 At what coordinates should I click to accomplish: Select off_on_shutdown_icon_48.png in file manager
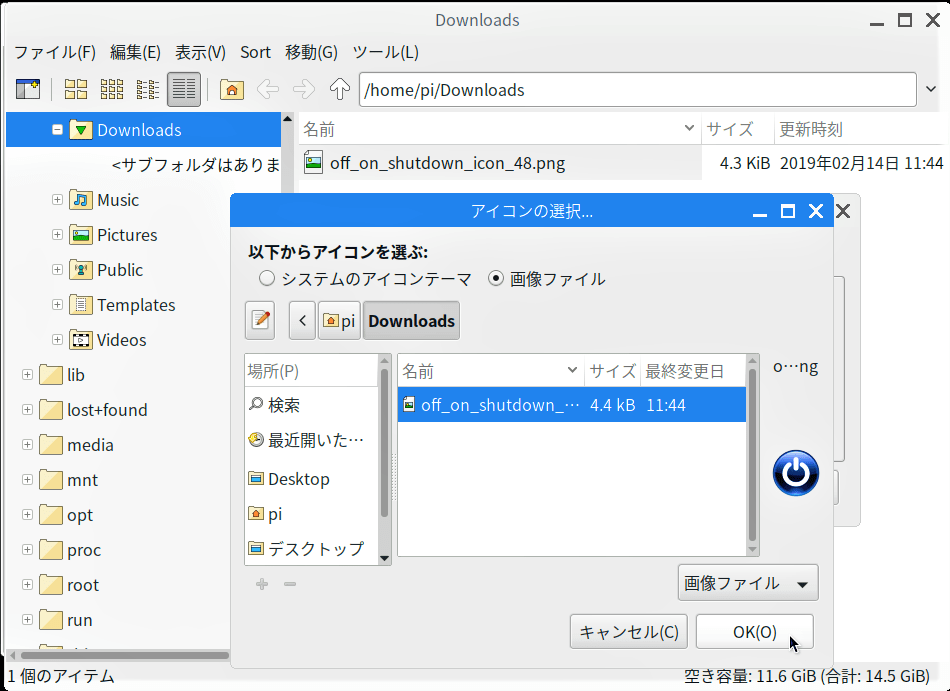[447, 163]
